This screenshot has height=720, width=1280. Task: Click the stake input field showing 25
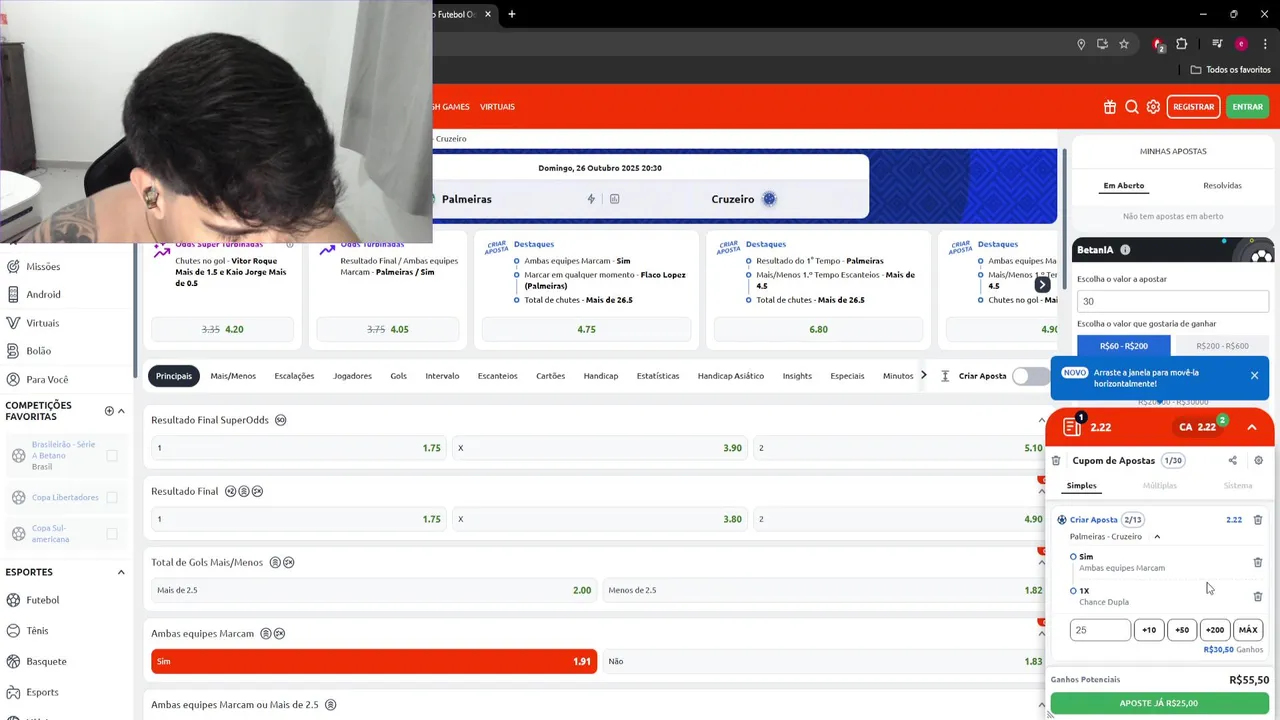(1100, 630)
